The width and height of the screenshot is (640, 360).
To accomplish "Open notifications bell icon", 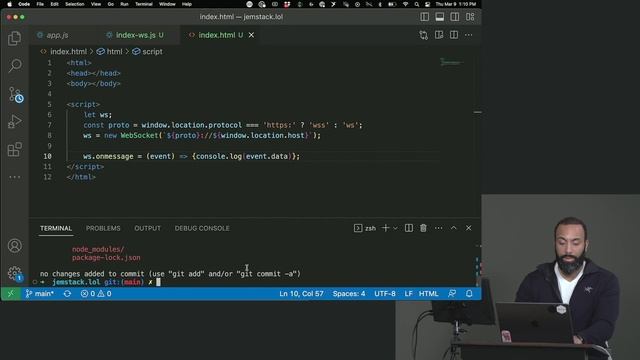I will point(469,293).
